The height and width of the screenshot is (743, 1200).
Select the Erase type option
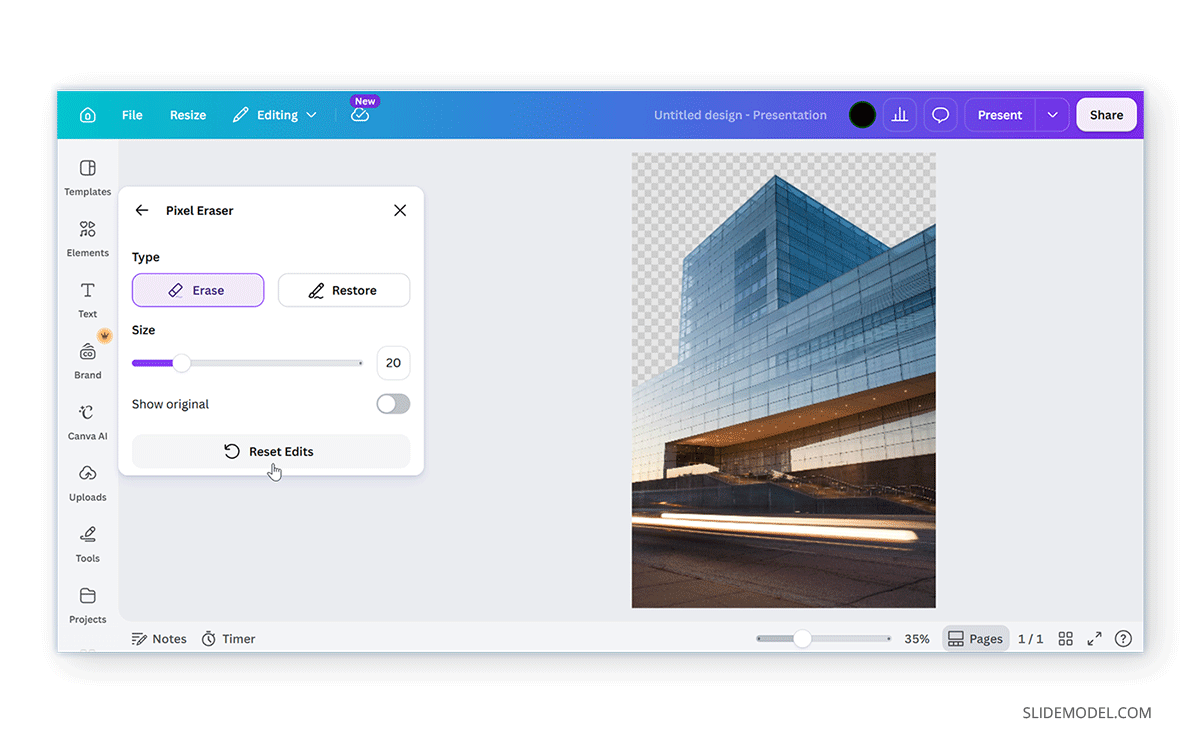coord(198,290)
